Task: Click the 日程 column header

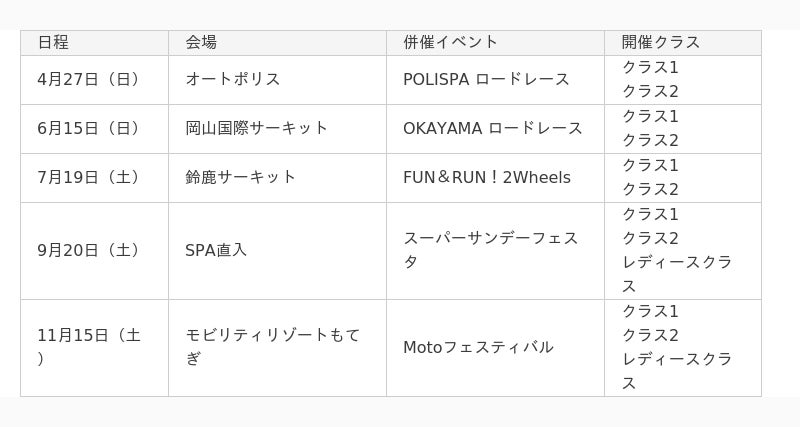Action: 53,42
